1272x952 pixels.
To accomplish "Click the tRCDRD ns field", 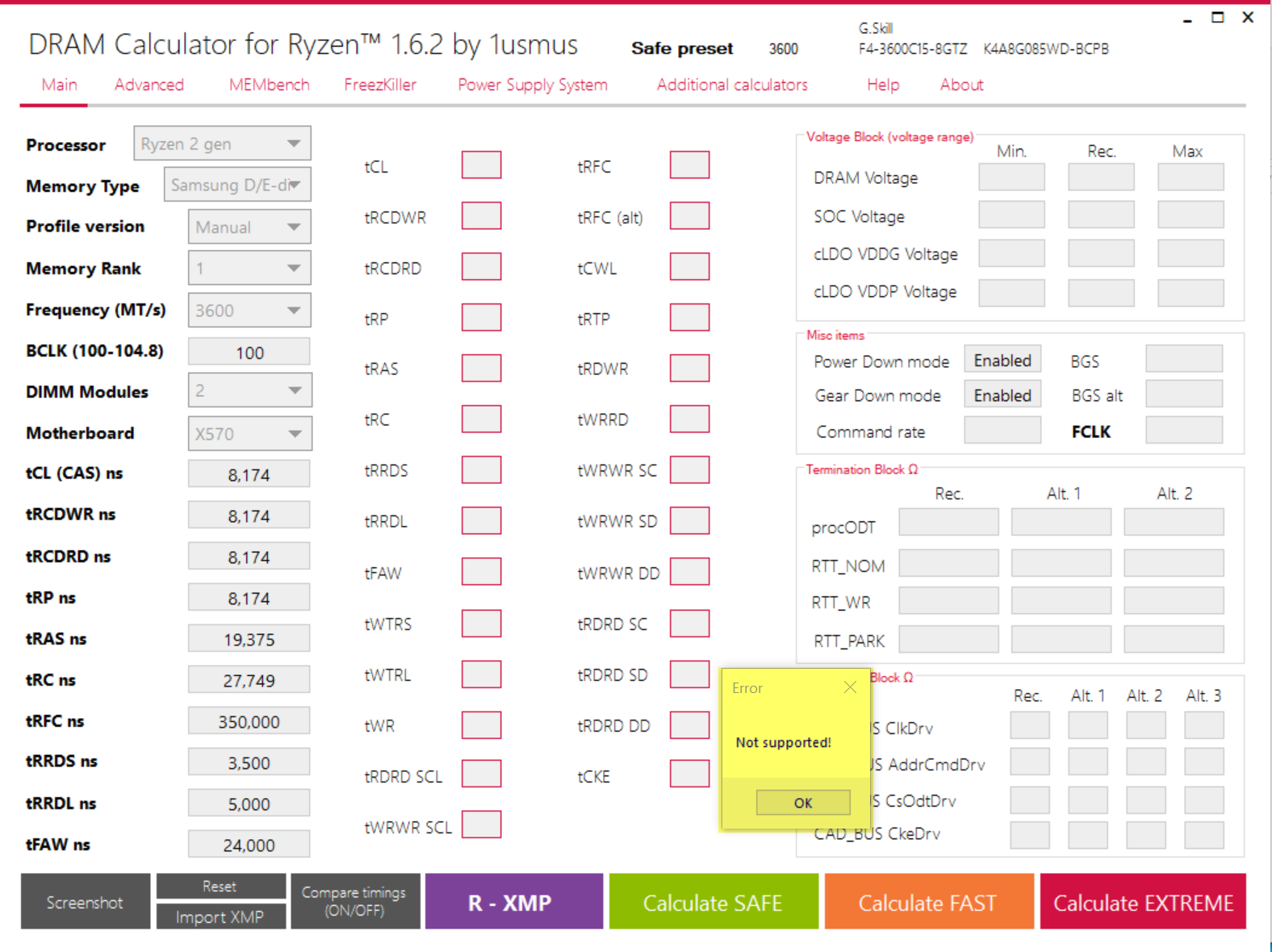I will point(249,557).
